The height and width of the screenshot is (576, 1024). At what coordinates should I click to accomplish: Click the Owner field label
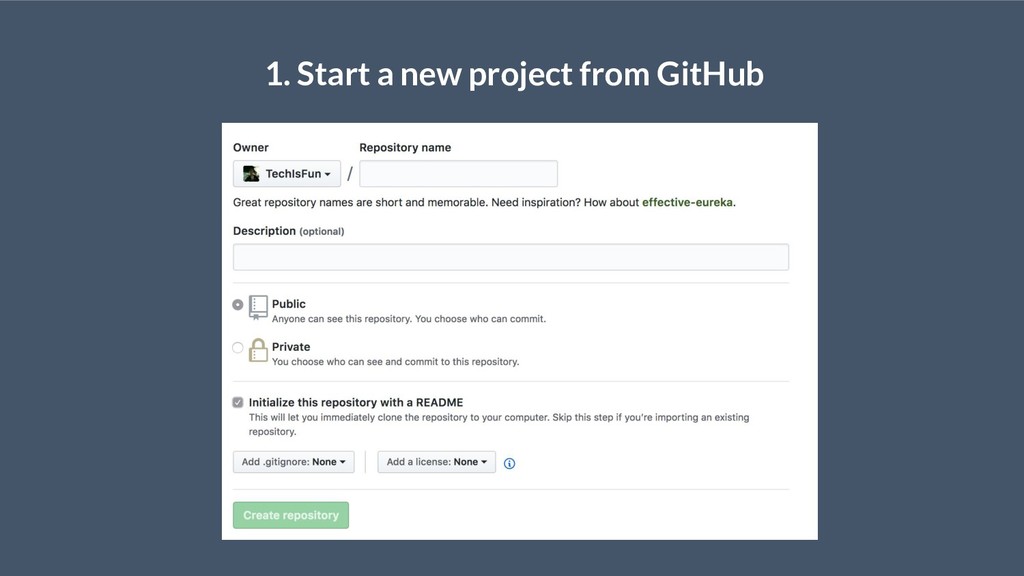[x=251, y=148]
